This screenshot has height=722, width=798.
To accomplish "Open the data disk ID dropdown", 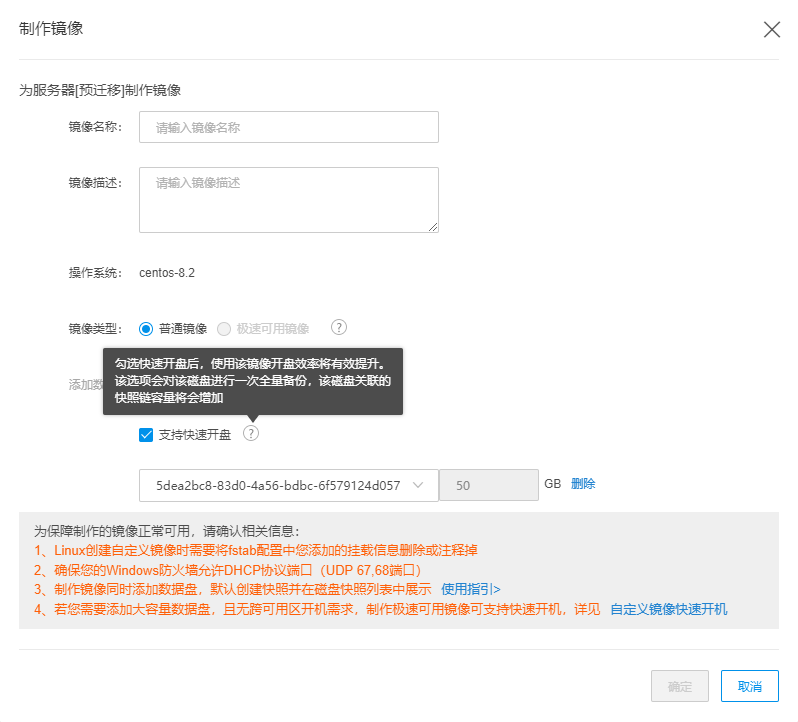I will tap(289, 485).
